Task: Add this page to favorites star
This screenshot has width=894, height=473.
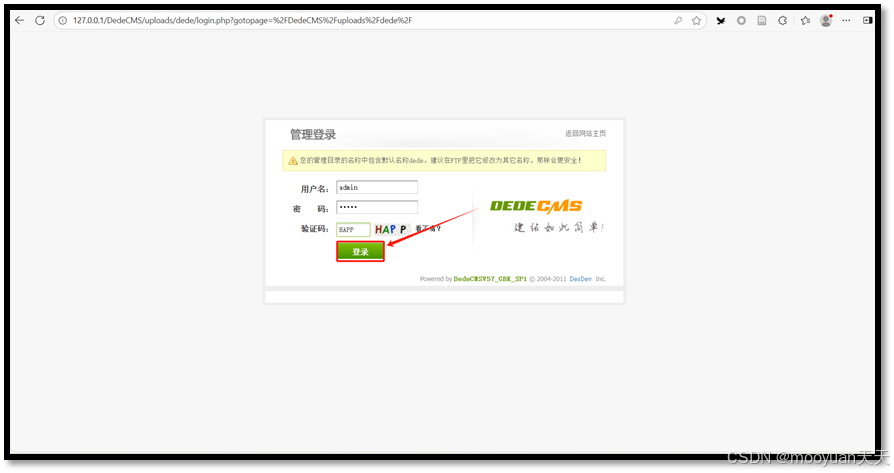Action: click(696, 21)
